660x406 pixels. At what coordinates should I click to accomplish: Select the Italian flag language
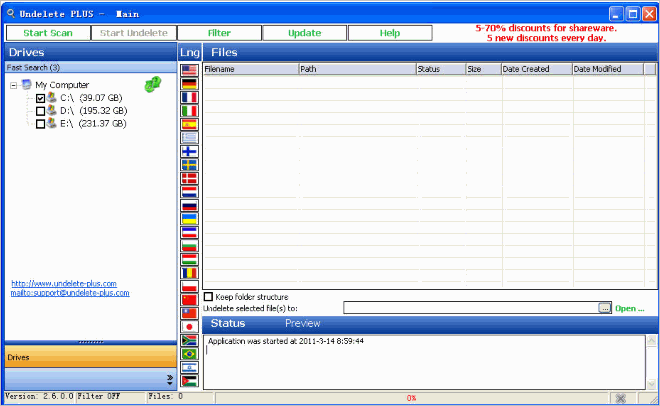coord(189,111)
